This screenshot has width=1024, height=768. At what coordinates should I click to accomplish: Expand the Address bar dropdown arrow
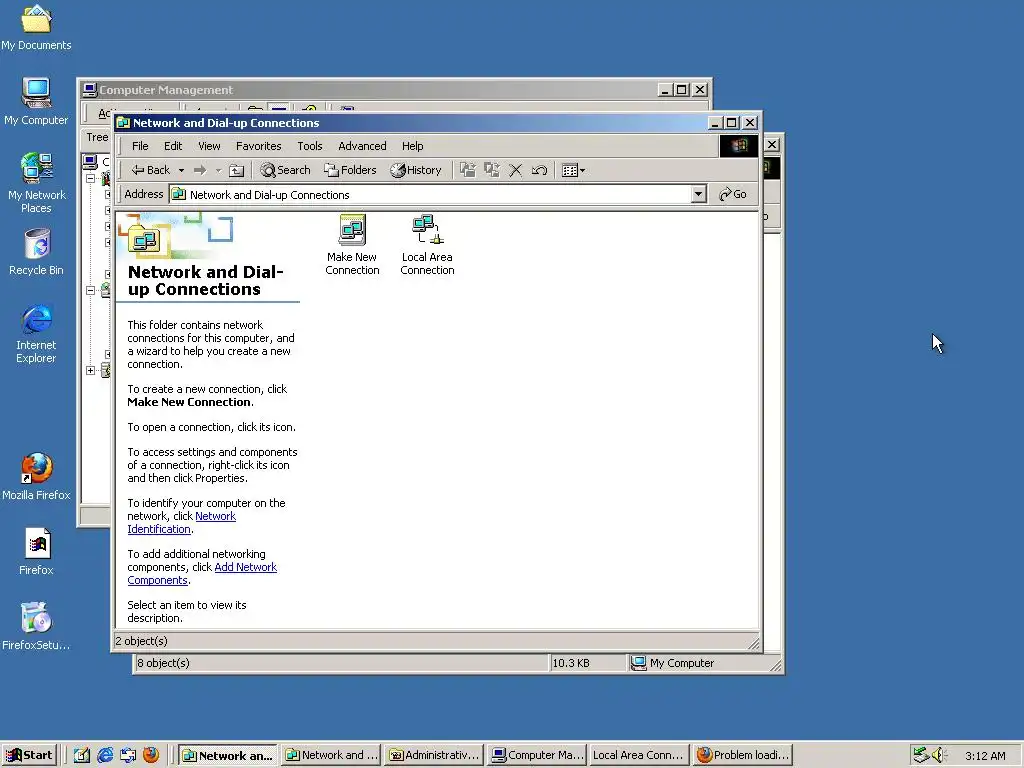pyautogui.click(x=698, y=194)
